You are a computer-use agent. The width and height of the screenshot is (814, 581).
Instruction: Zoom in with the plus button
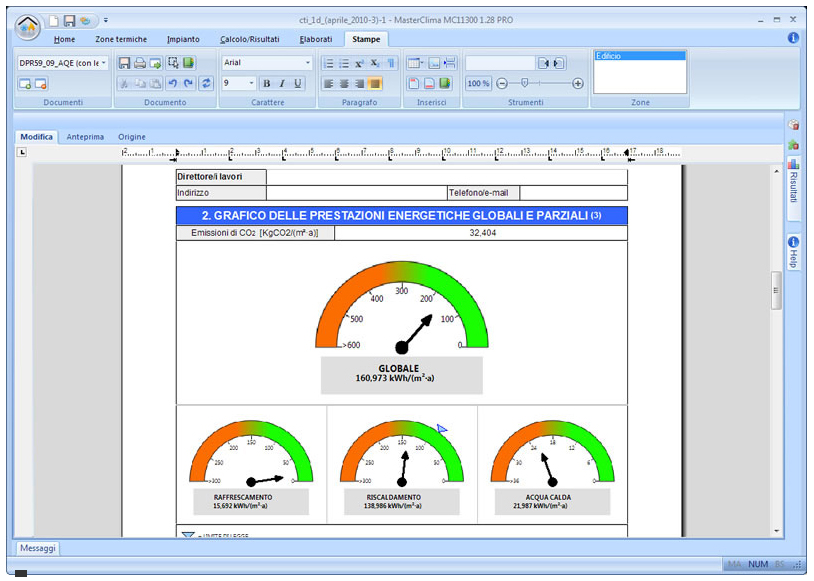tap(577, 83)
